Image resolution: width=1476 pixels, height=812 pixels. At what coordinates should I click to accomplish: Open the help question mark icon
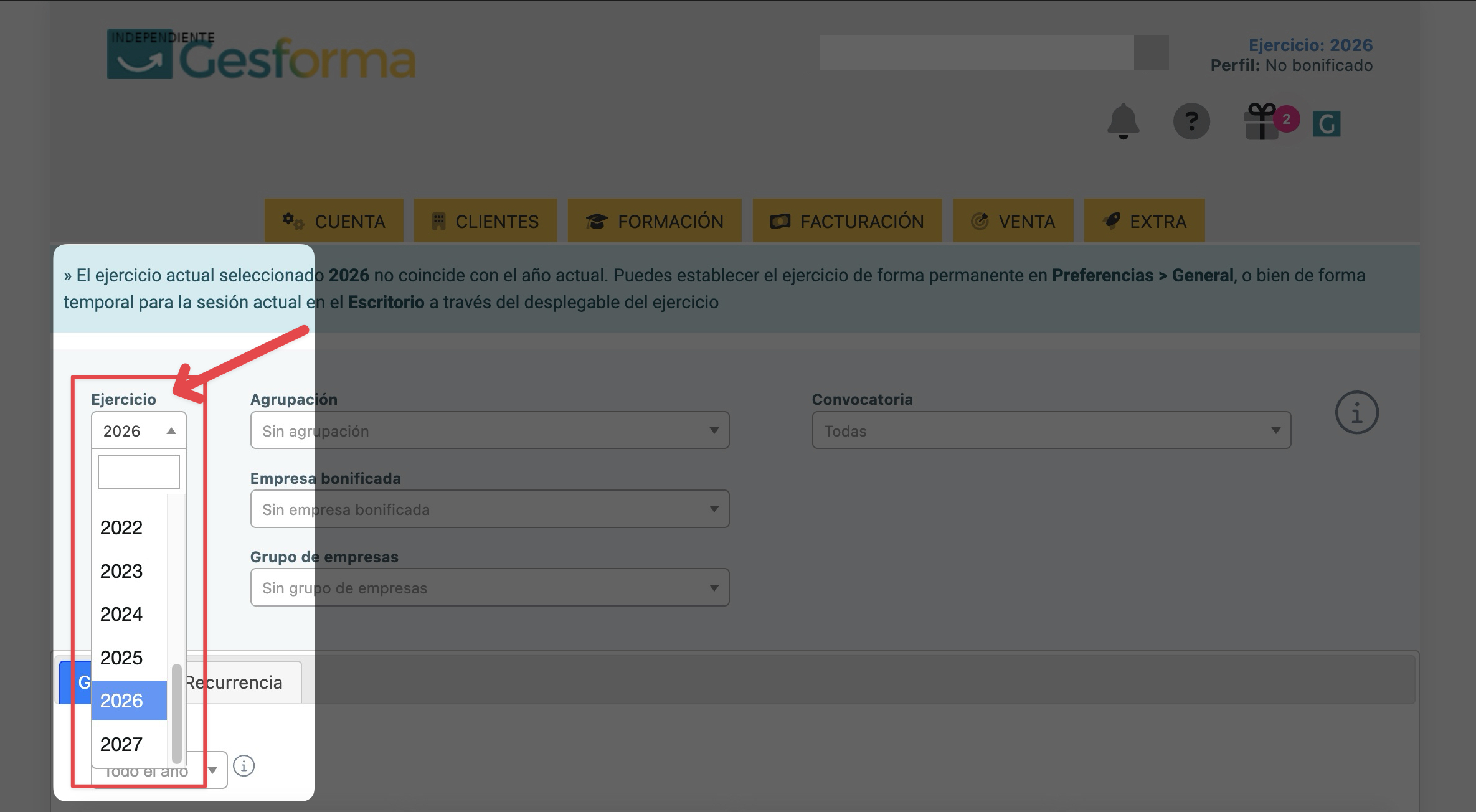pos(1191,121)
